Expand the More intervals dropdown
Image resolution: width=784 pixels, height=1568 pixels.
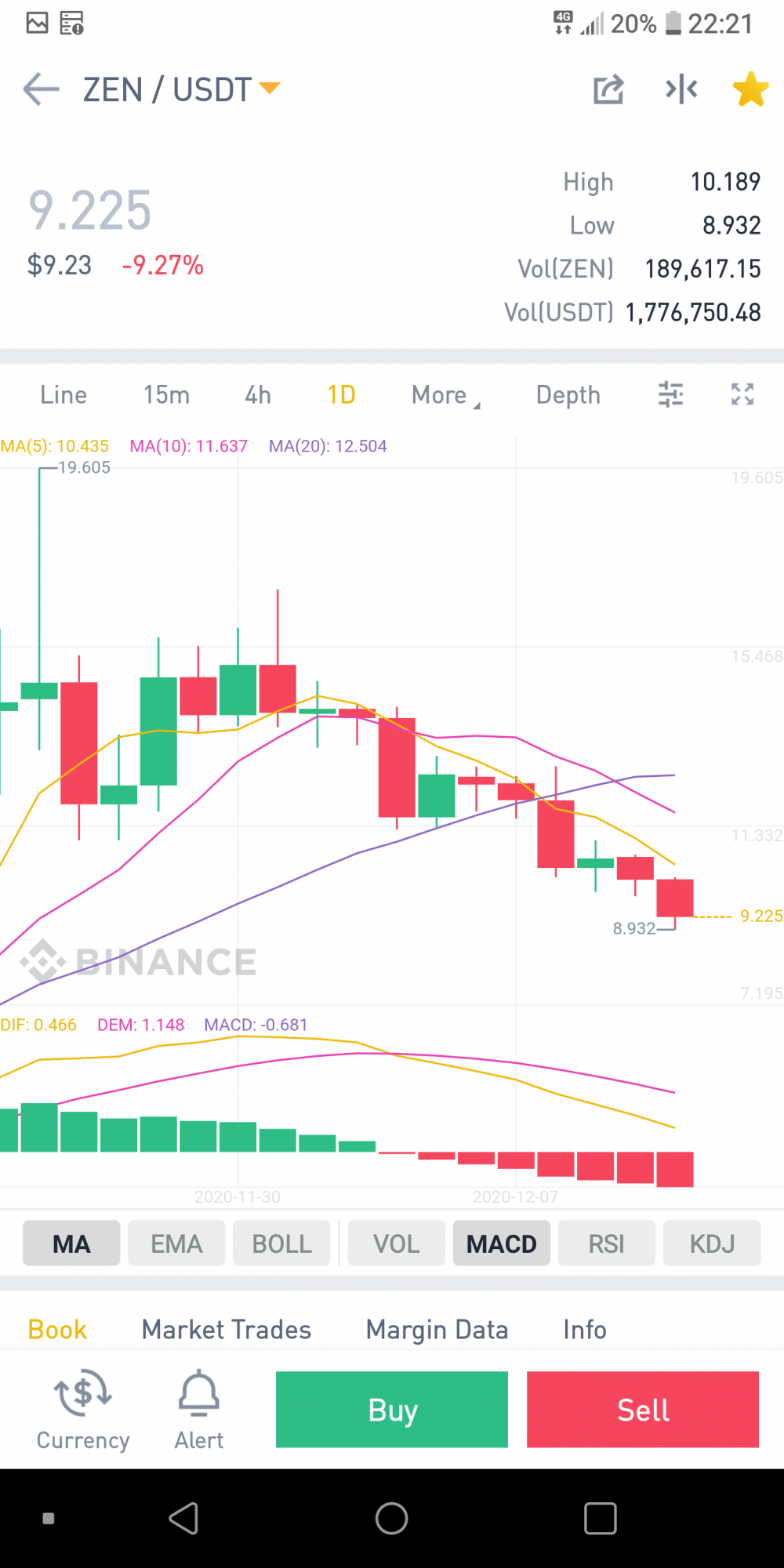tap(445, 395)
